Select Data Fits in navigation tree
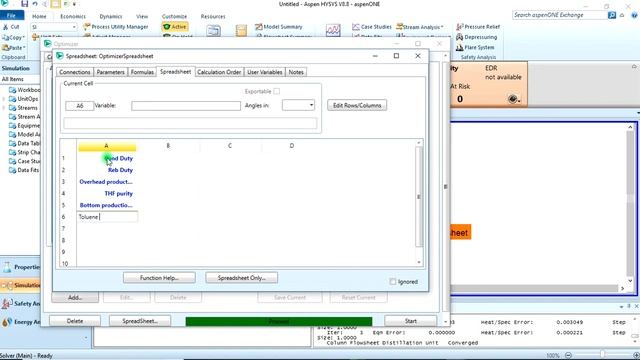 pyautogui.click(x=24, y=170)
